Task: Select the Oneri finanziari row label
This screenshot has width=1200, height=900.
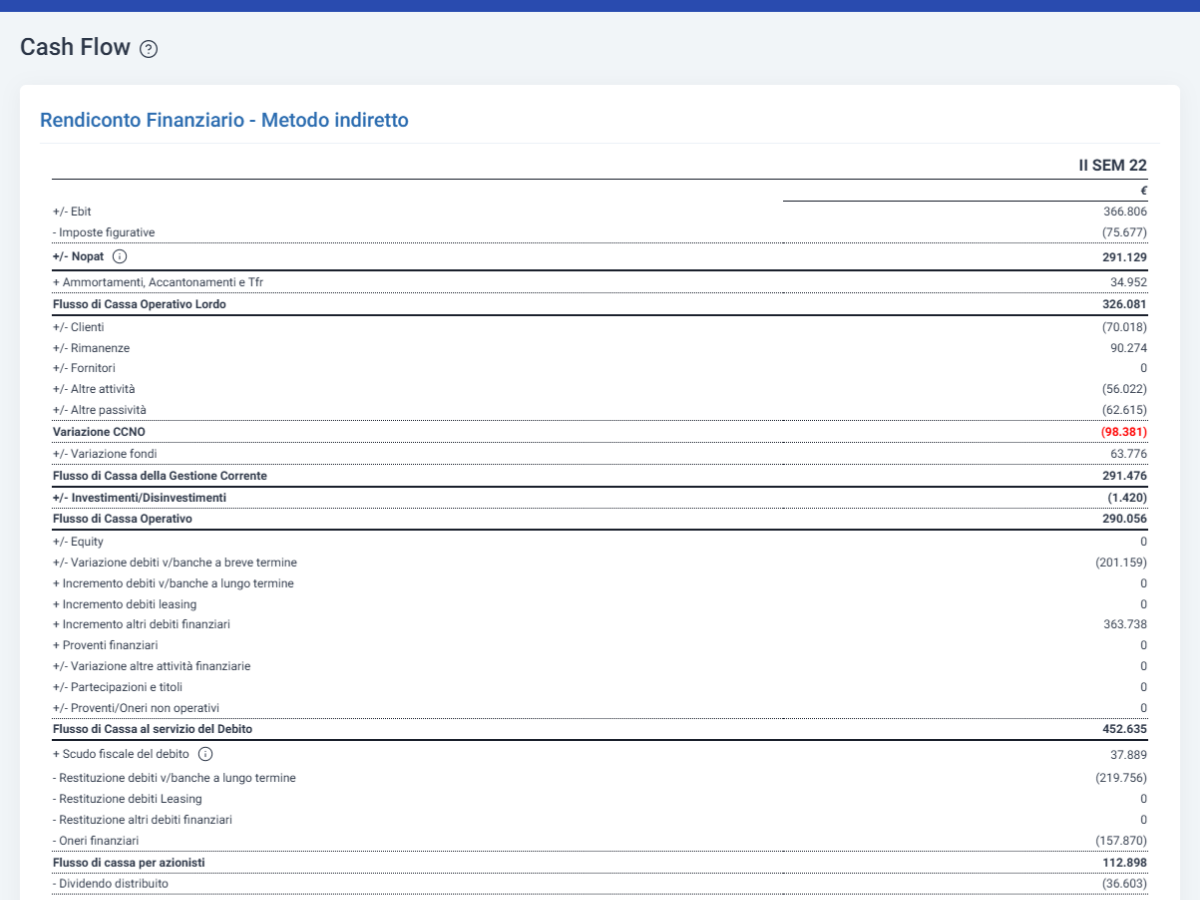Action: (95, 841)
